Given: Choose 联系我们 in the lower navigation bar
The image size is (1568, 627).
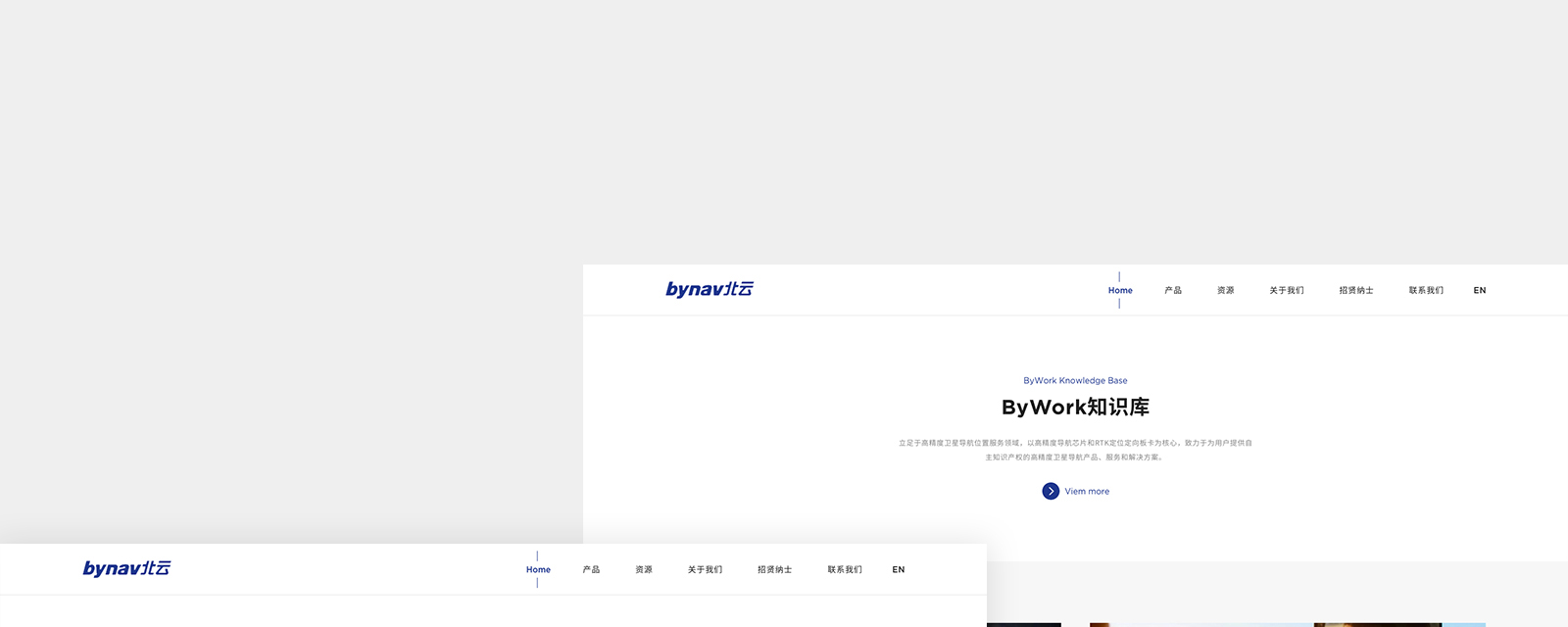Looking at the screenshot, I should pyautogui.click(x=845, y=569).
